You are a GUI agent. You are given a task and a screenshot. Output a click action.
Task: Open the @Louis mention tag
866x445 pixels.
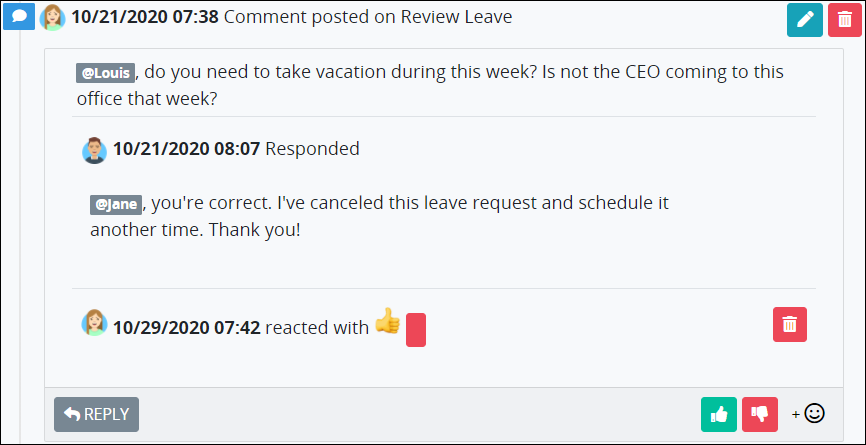[x=105, y=73]
